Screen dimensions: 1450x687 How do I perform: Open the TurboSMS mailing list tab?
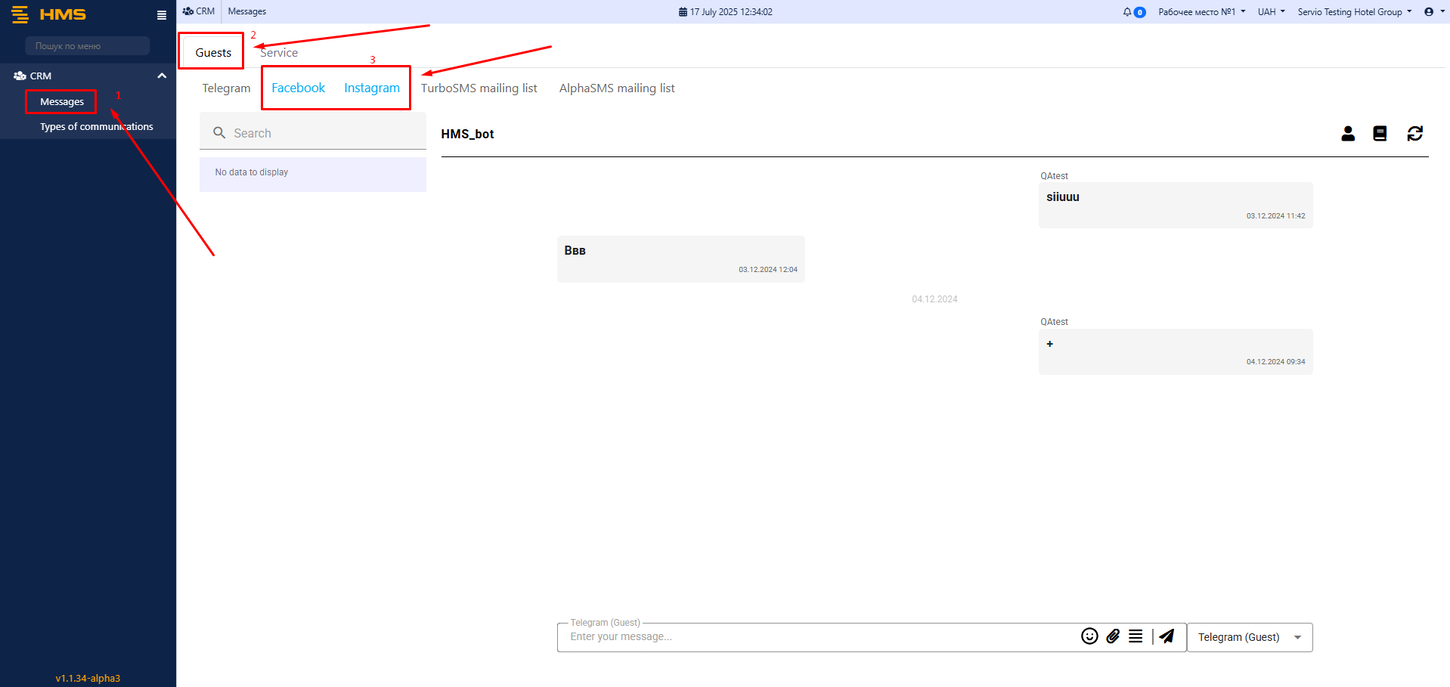[x=479, y=88]
